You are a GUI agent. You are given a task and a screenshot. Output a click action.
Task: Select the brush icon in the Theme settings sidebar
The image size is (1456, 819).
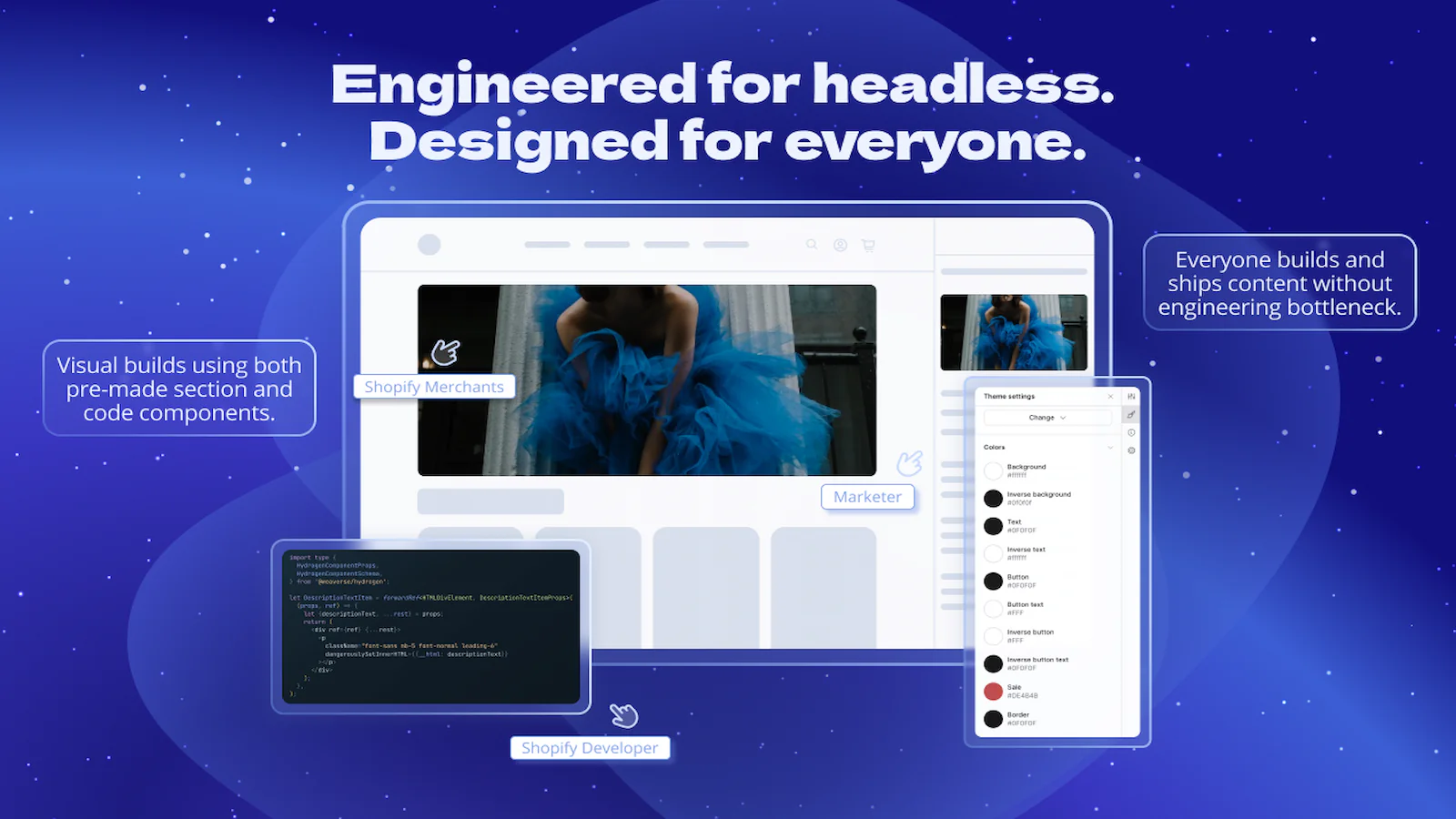[x=1130, y=415]
